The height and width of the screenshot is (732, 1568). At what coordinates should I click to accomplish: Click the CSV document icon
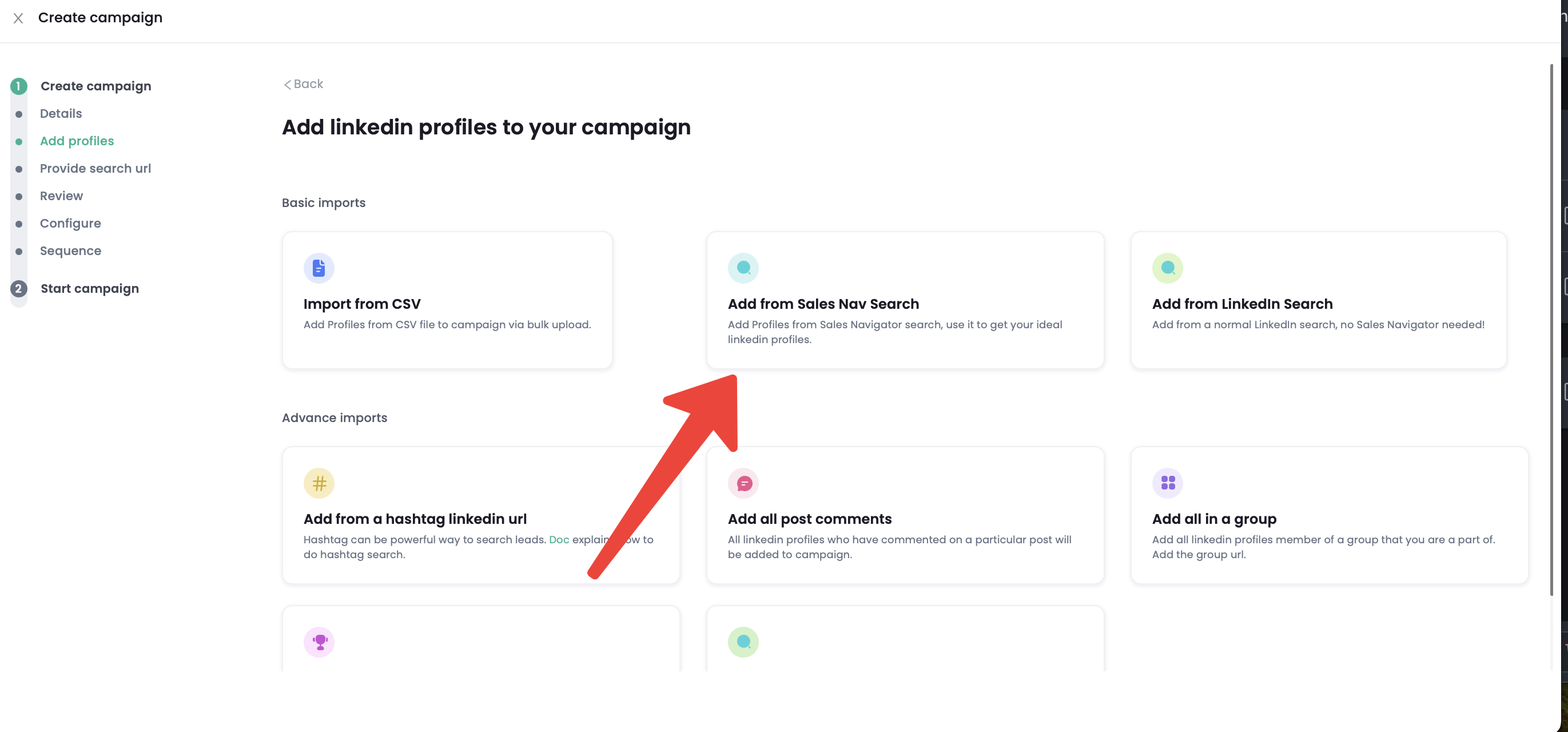[x=319, y=268]
